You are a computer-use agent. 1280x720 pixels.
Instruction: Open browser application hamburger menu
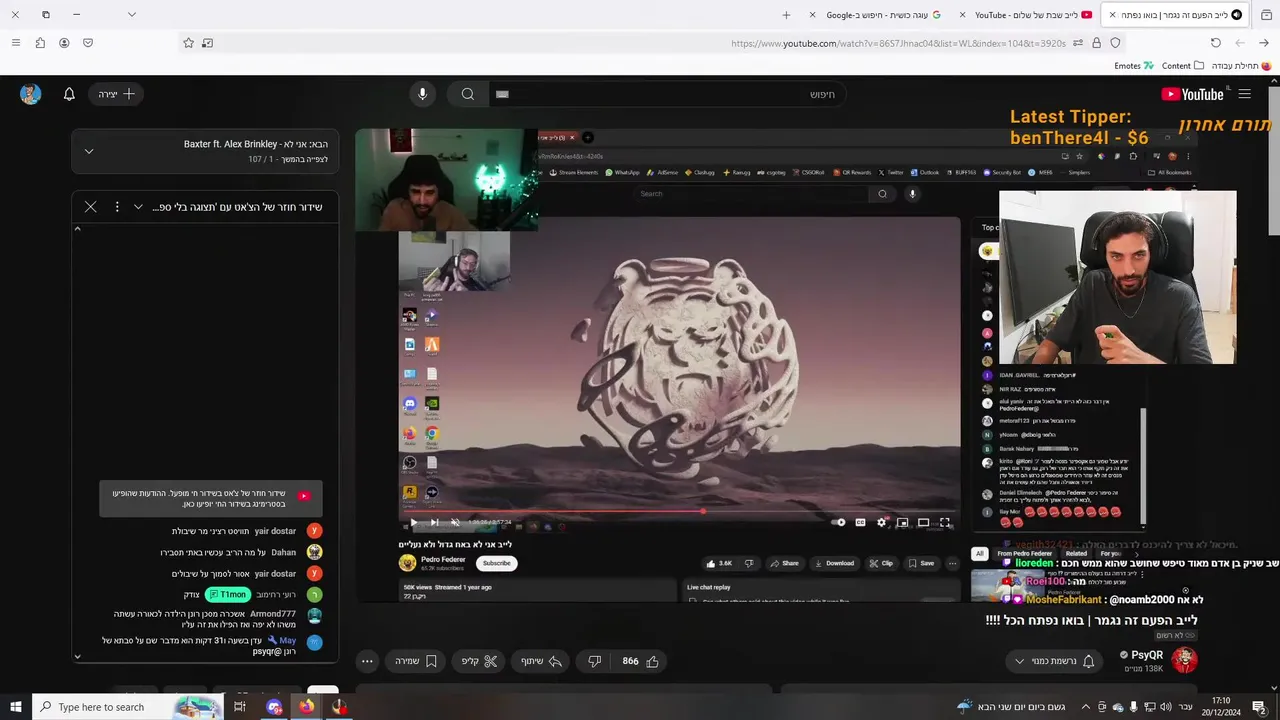pos(15,43)
